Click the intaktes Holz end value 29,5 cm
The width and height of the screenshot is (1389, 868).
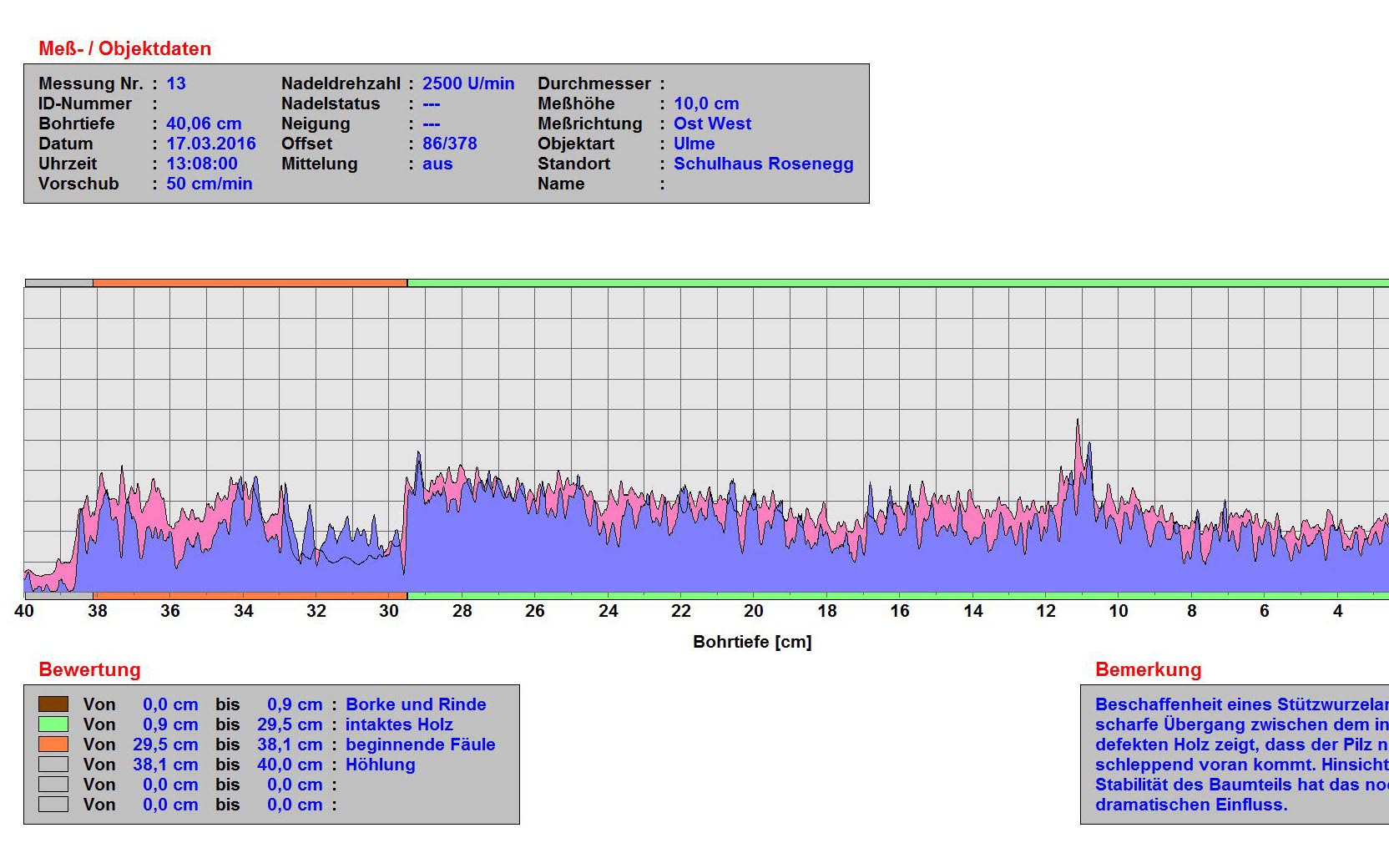point(289,724)
